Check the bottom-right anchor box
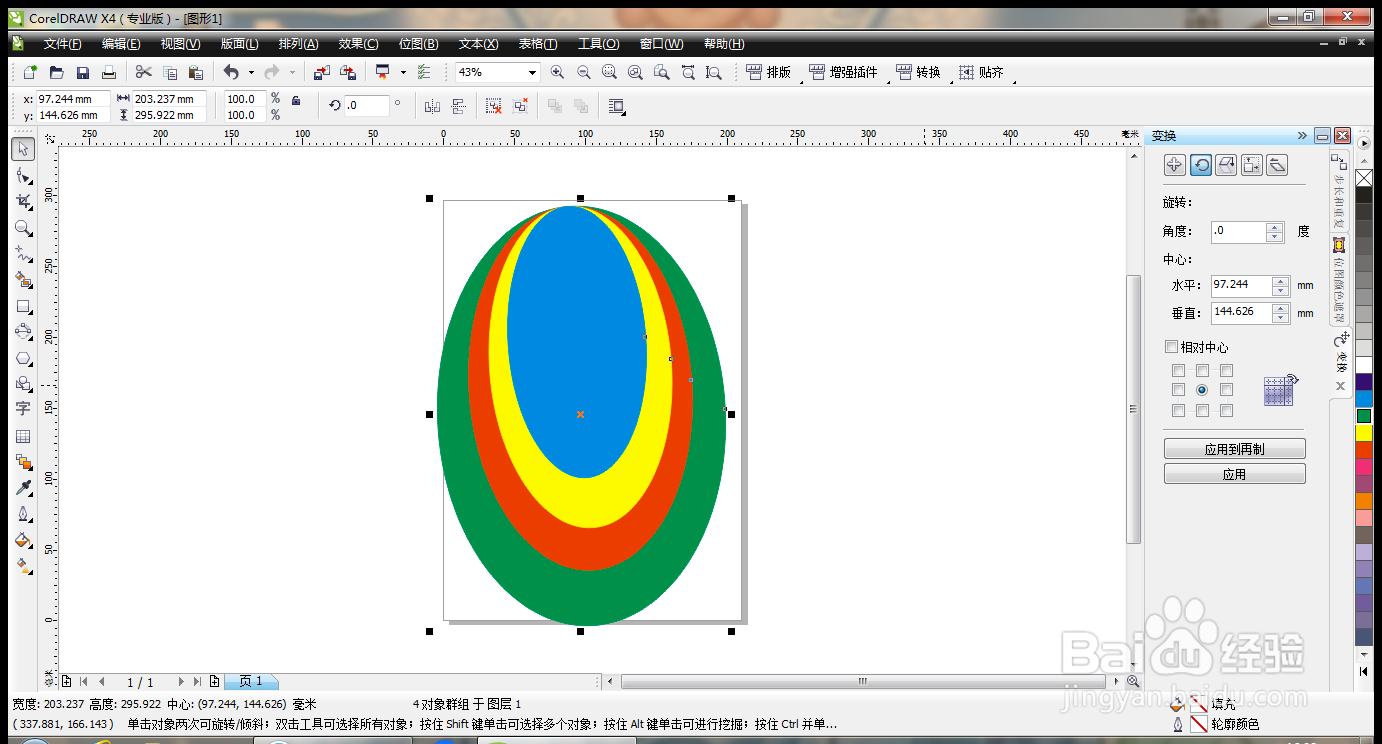 1226,410
